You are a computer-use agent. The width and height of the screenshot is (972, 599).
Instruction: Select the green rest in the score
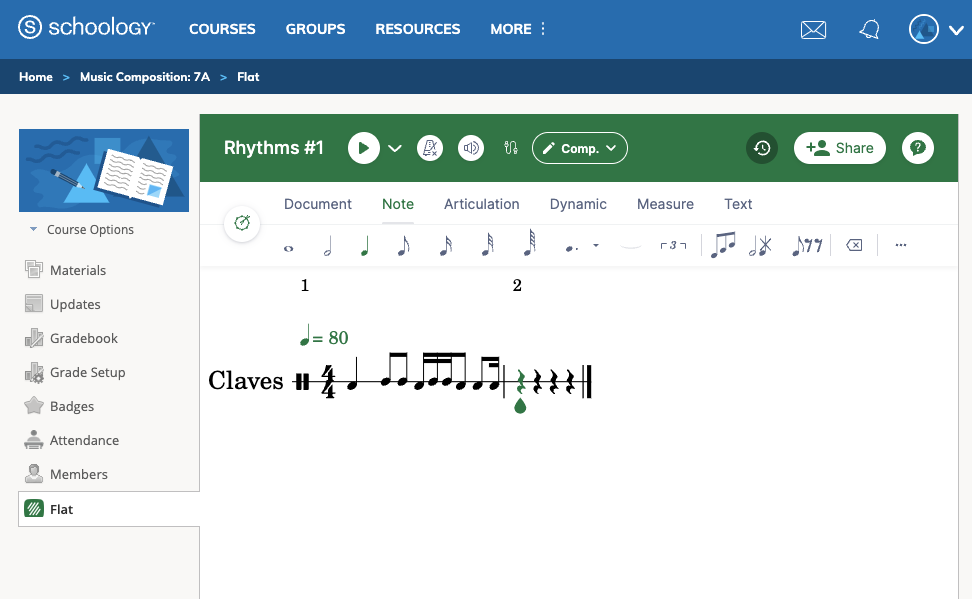point(520,381)
